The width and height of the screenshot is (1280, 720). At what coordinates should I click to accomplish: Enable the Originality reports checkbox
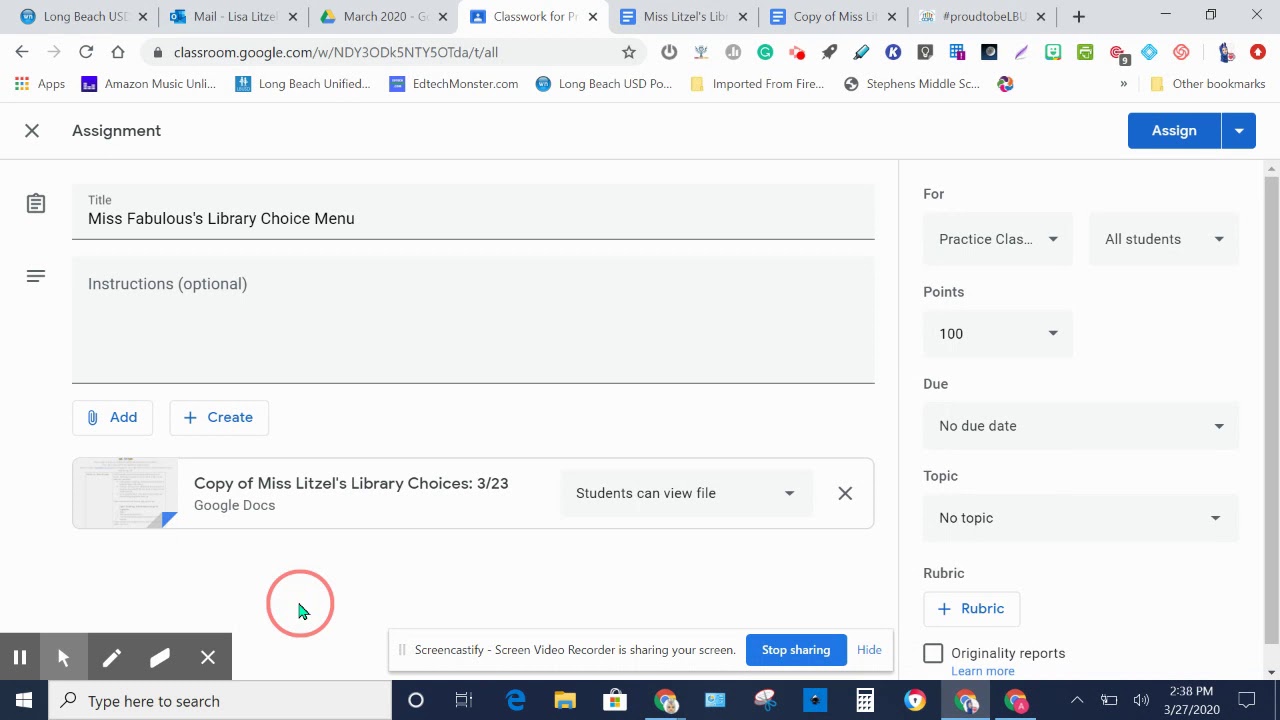(933, 653)
